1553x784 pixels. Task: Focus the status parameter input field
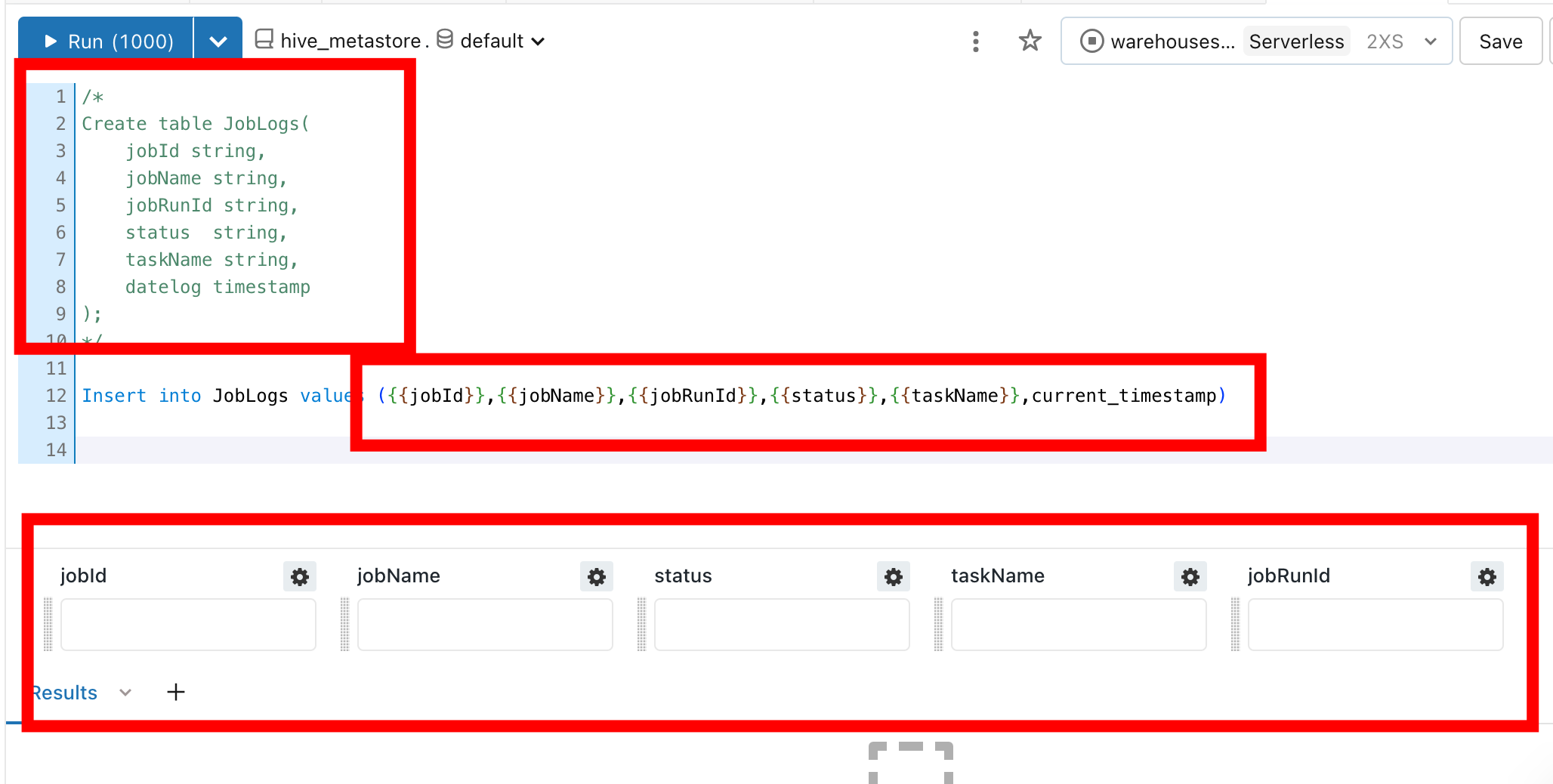(x=782, y=625)
